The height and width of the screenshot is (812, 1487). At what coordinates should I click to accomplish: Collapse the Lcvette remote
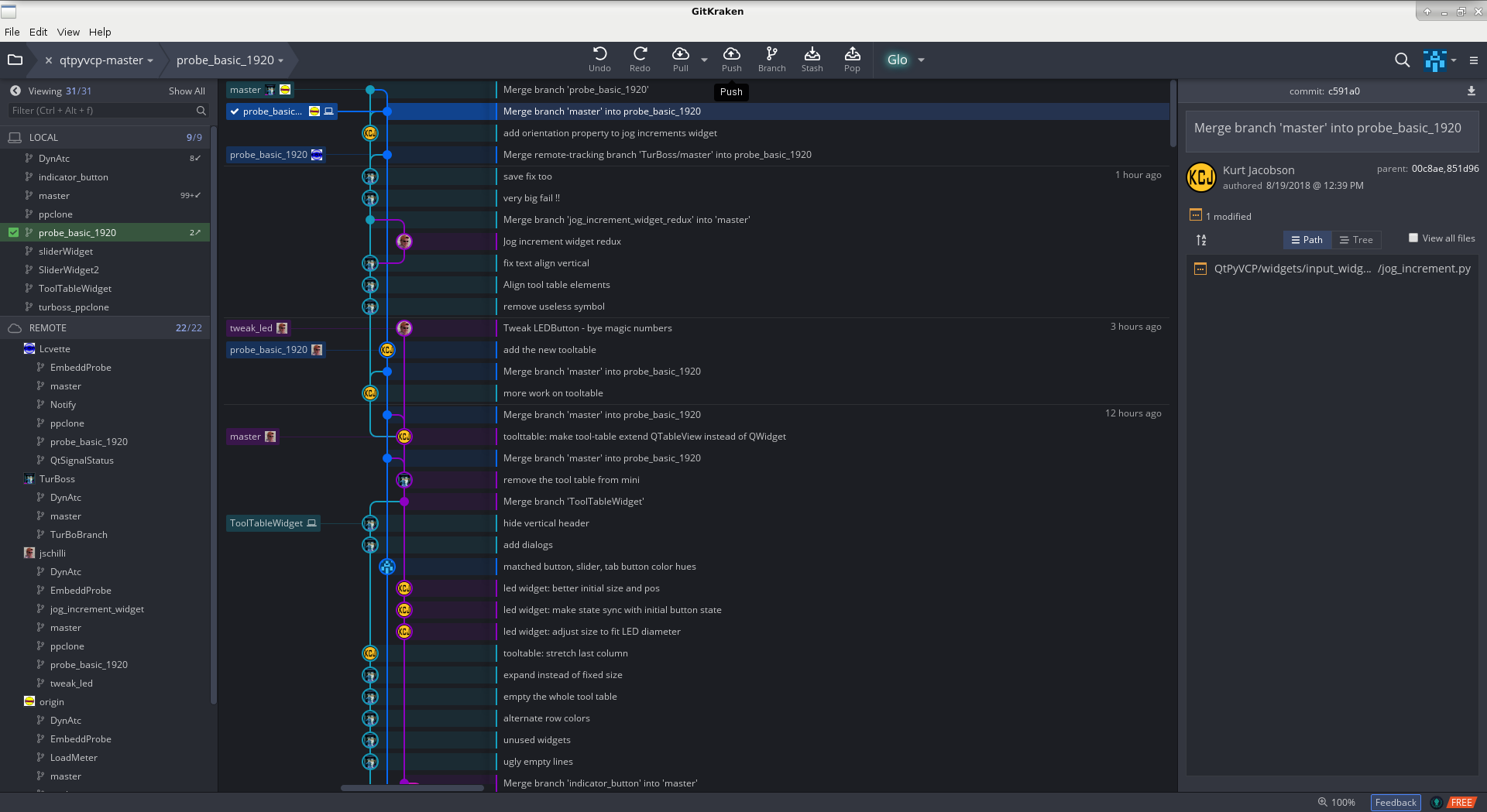tap(54, 349)
